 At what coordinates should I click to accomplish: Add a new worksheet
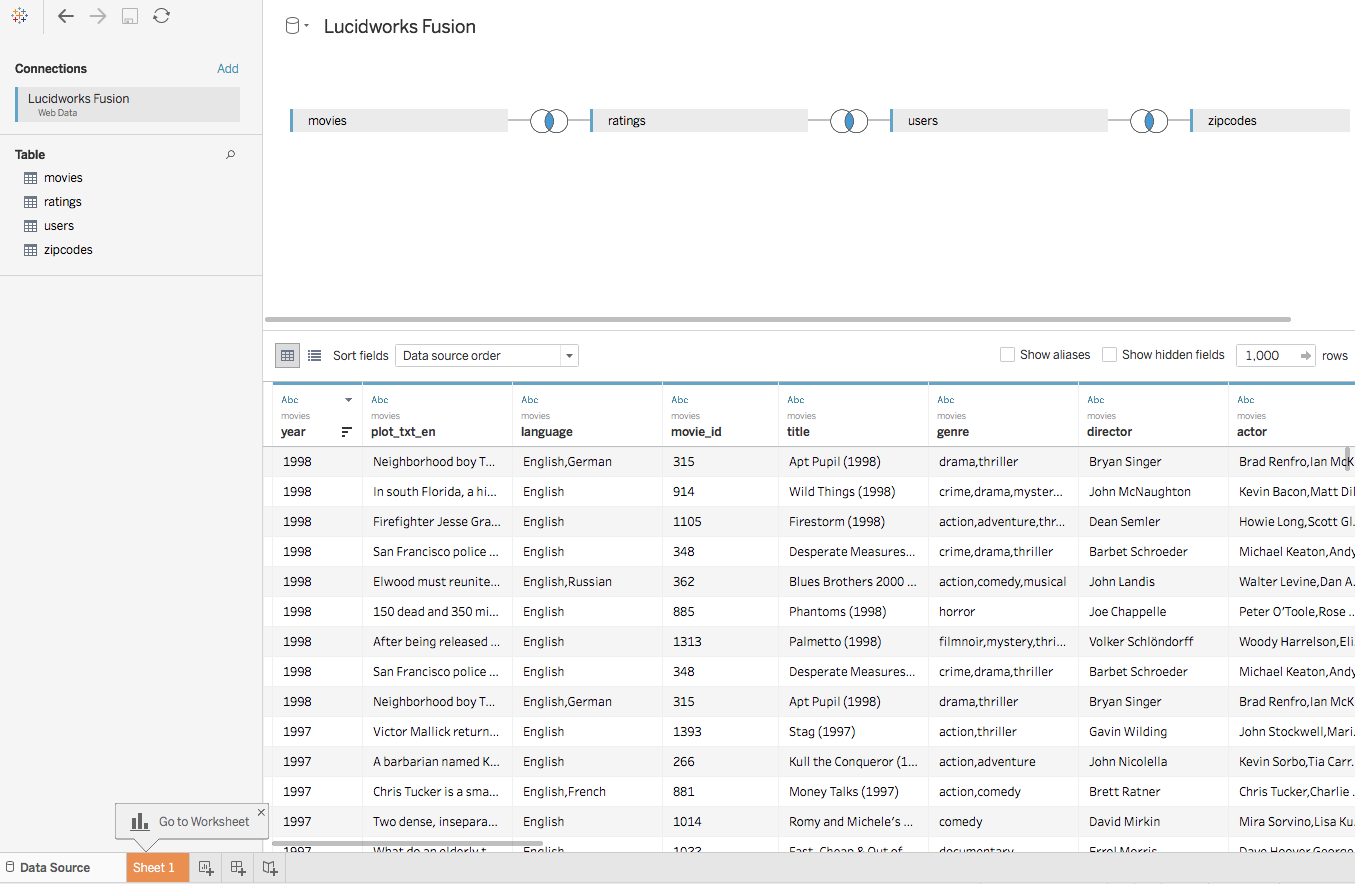pyautogui.click(x=206, y=868)
